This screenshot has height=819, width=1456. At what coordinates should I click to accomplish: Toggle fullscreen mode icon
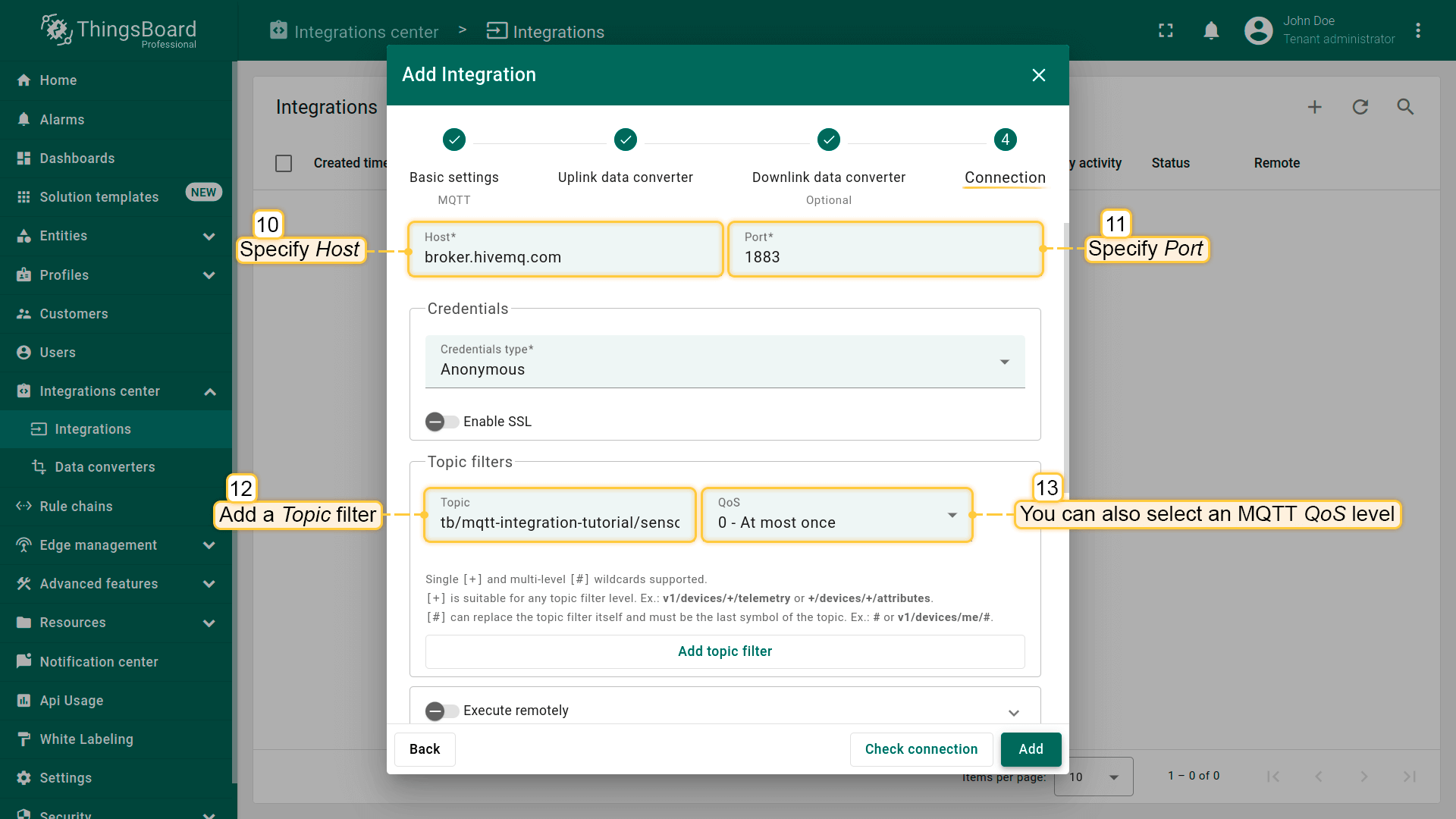click(1166, 30)
